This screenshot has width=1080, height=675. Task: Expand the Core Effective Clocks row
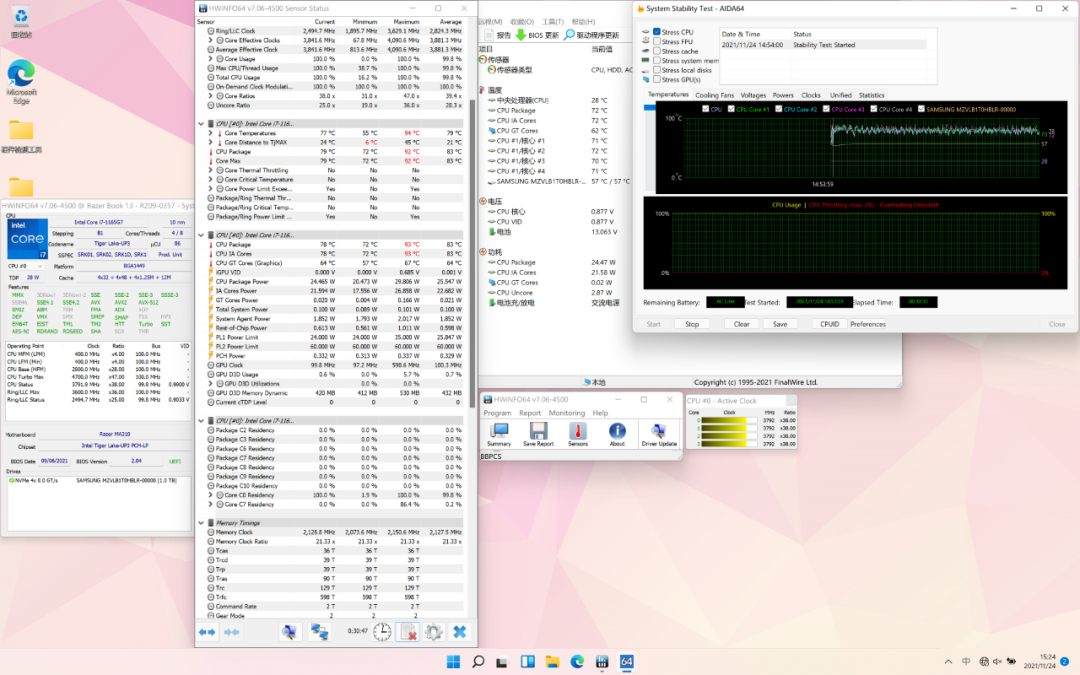pos(212,40)
